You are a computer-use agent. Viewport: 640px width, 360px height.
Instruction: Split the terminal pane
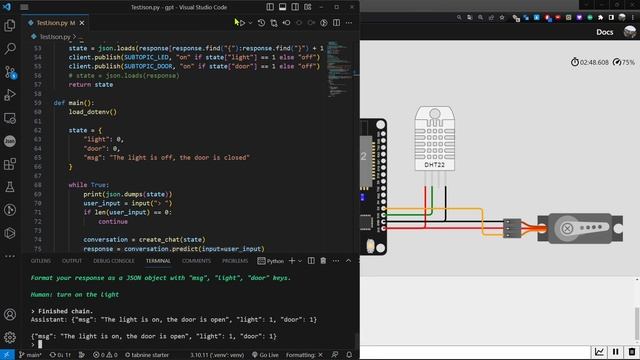click(x=311, y=261)
